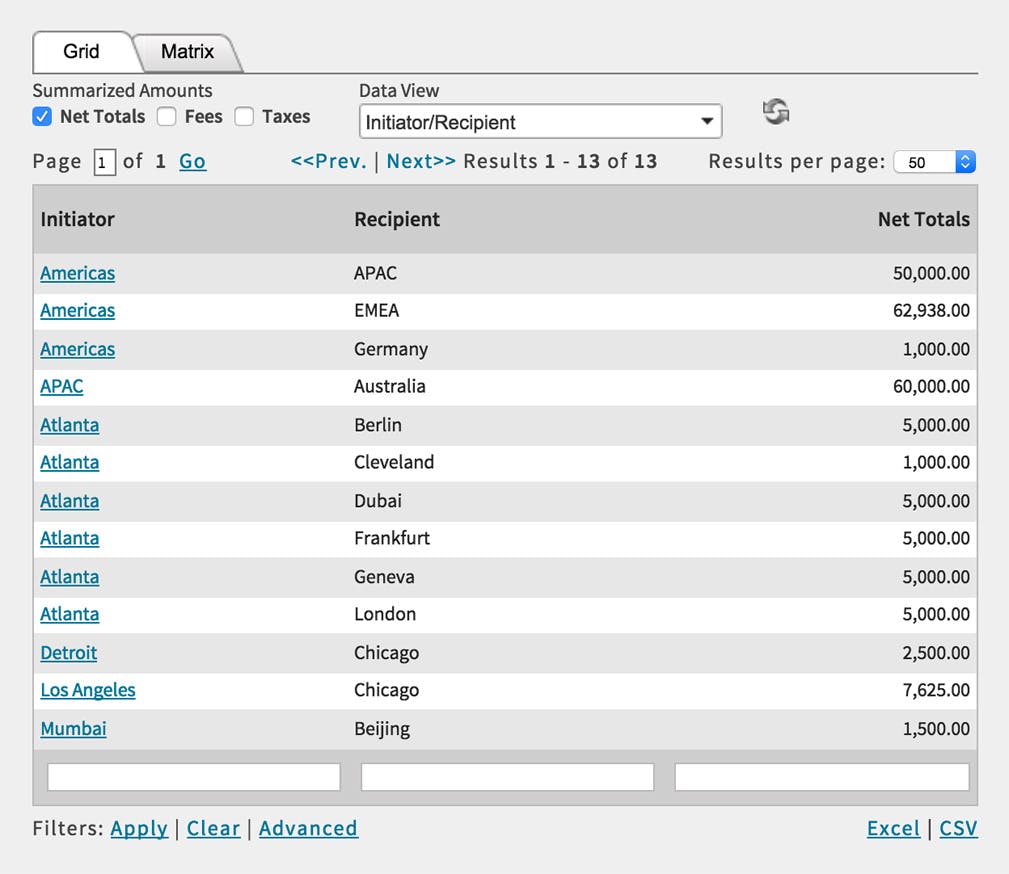This screenshot has height=874, width=1009.
Task: Open the Data View Initiator/Recipient dropdown
Action: tap(541, 122)
